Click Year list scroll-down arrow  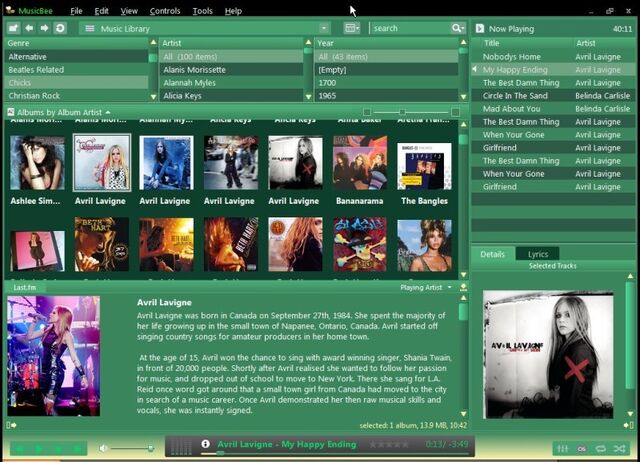pyautogui.click(x=463, y=97)
